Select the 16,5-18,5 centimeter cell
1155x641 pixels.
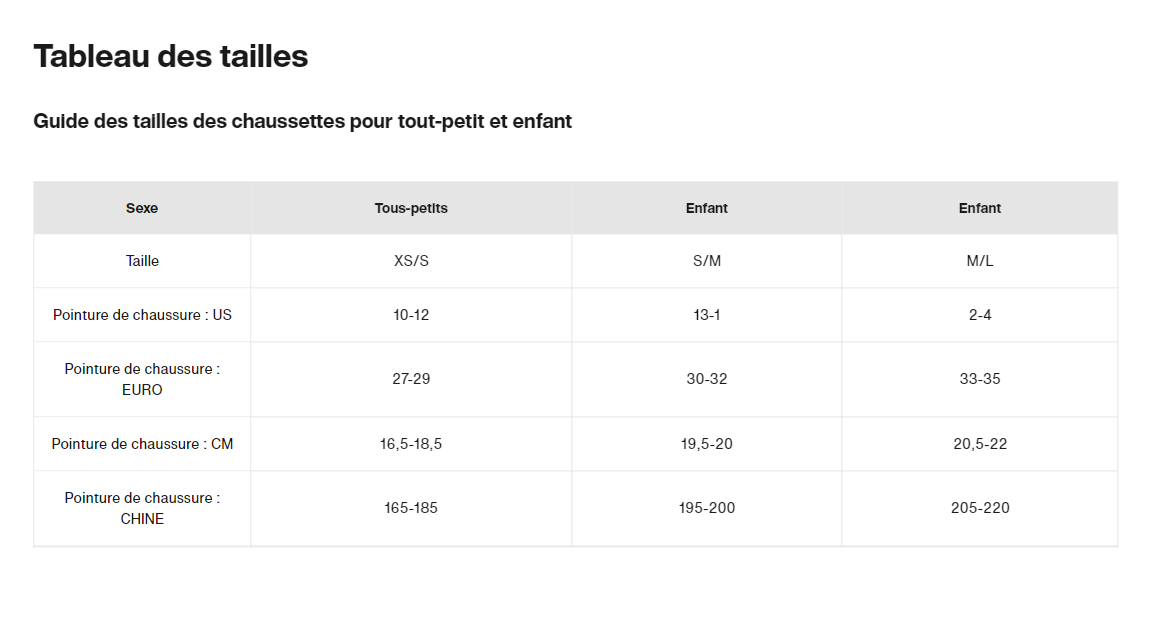[x=411, y=444]
